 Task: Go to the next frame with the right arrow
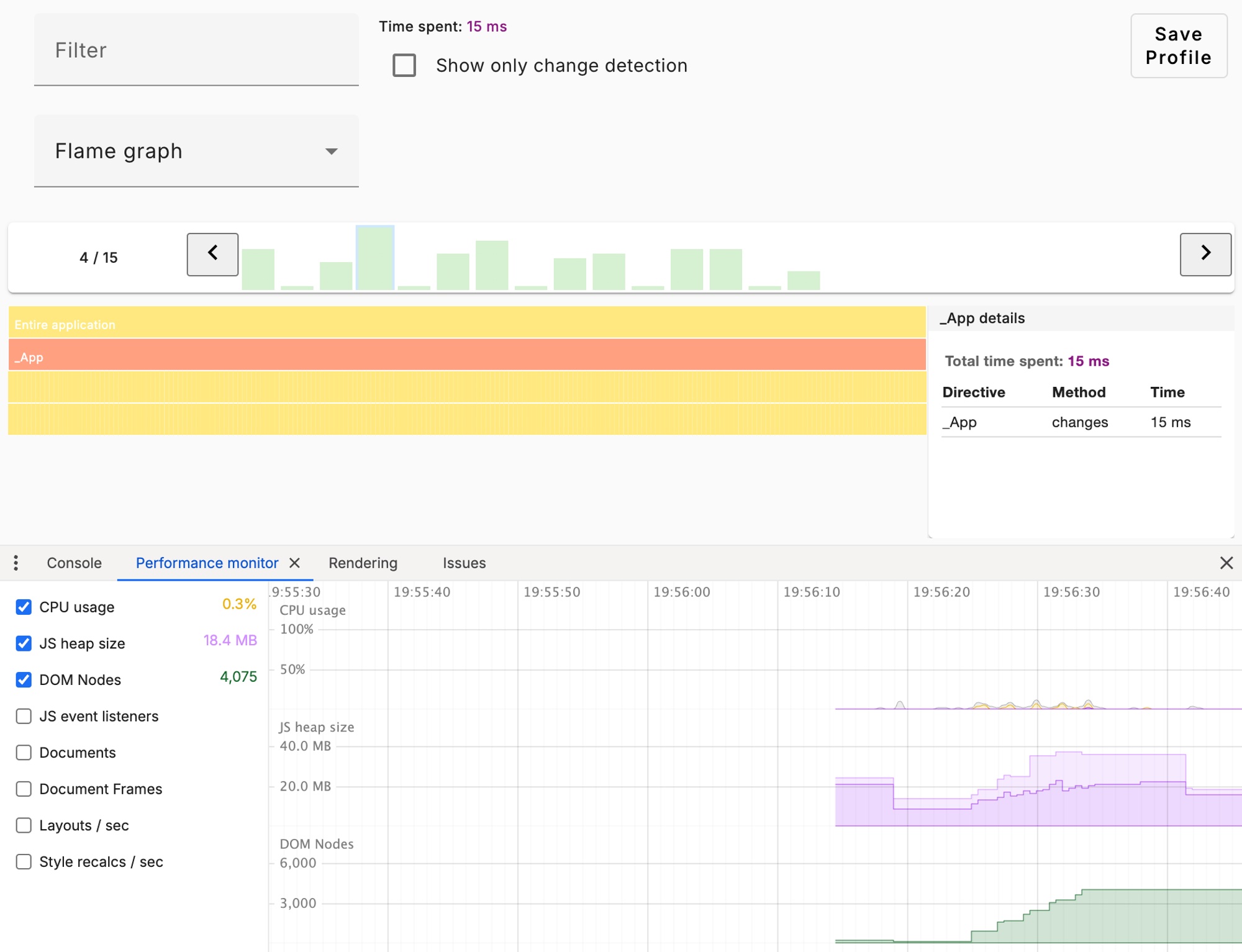click(x=1205, y=254)
